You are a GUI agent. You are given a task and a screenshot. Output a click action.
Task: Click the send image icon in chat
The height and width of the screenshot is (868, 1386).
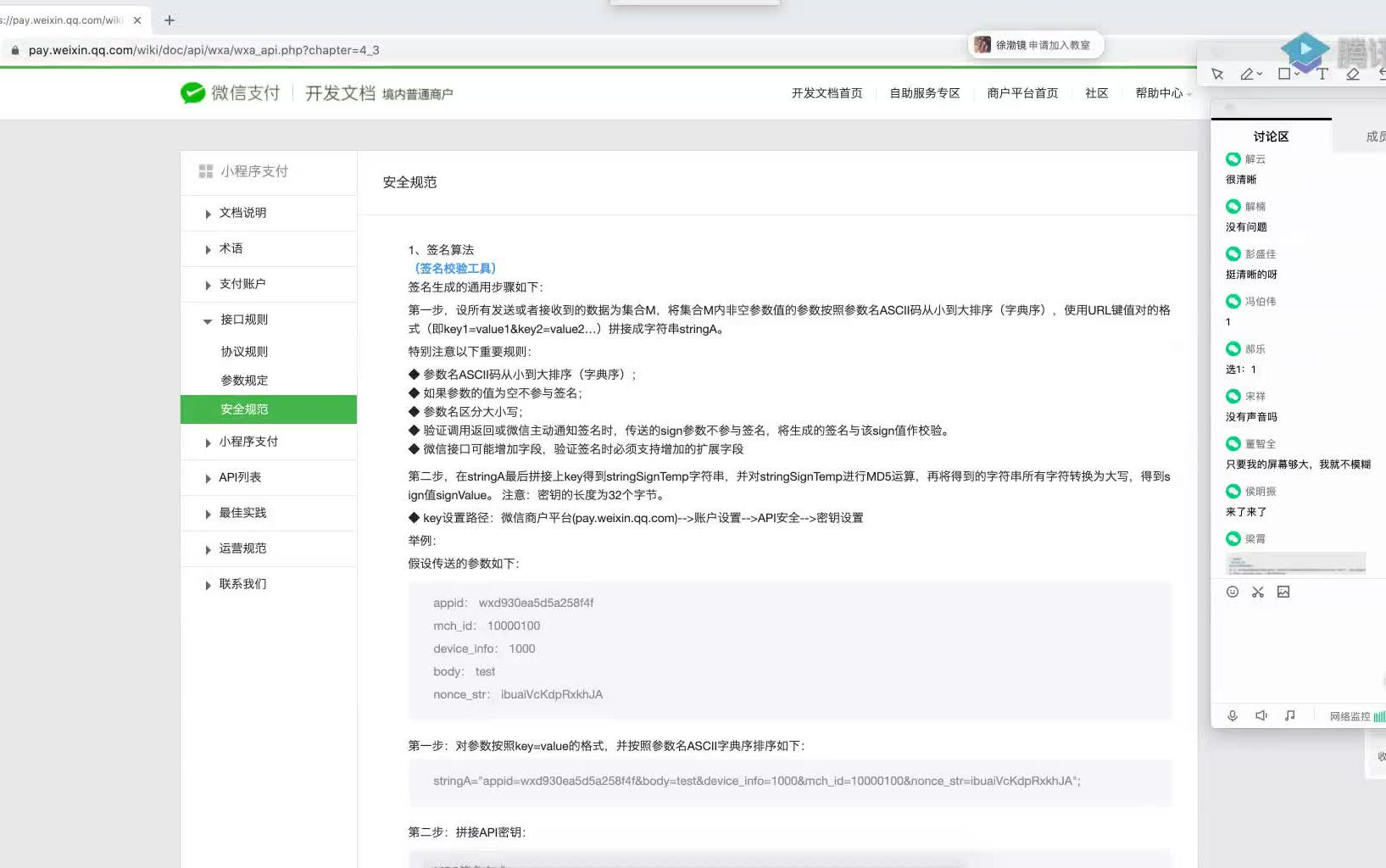[x=1284, y=592]
